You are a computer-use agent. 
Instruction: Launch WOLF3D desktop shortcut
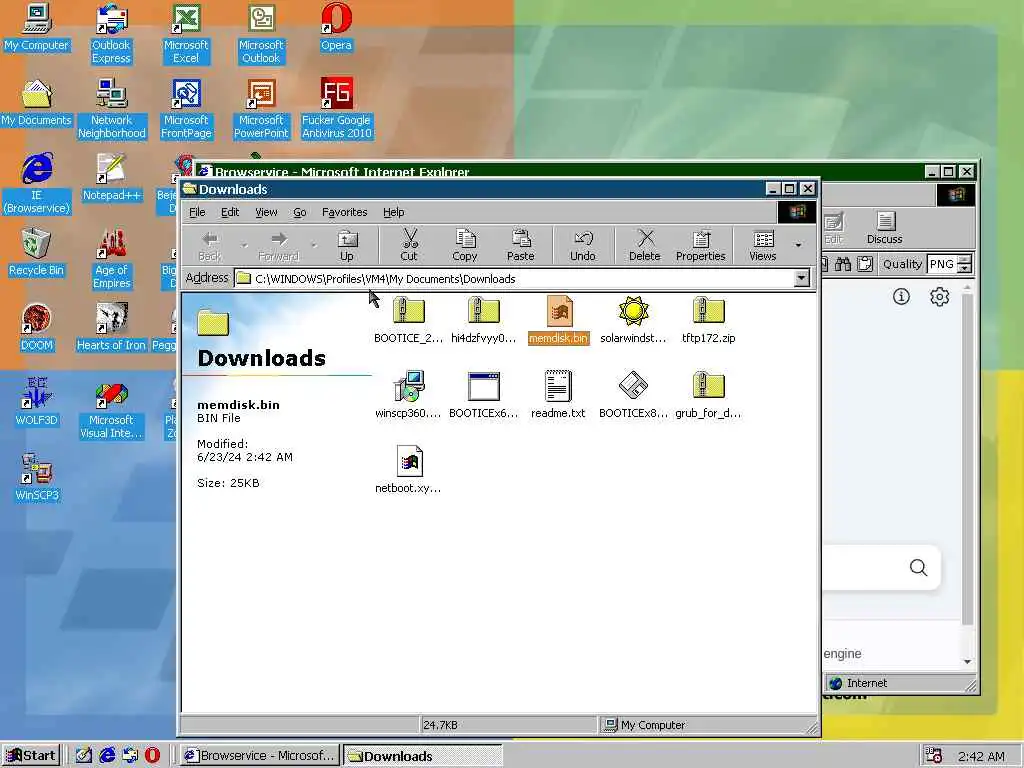point(37,403)
